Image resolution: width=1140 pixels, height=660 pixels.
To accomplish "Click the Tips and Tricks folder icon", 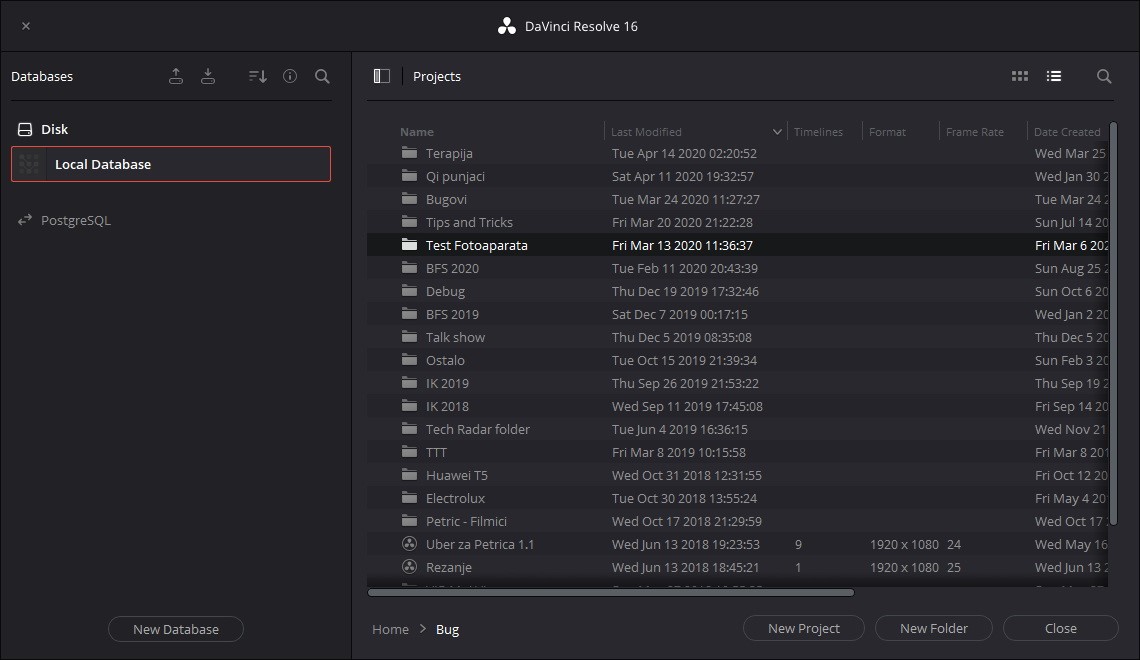I will [409, 222].
